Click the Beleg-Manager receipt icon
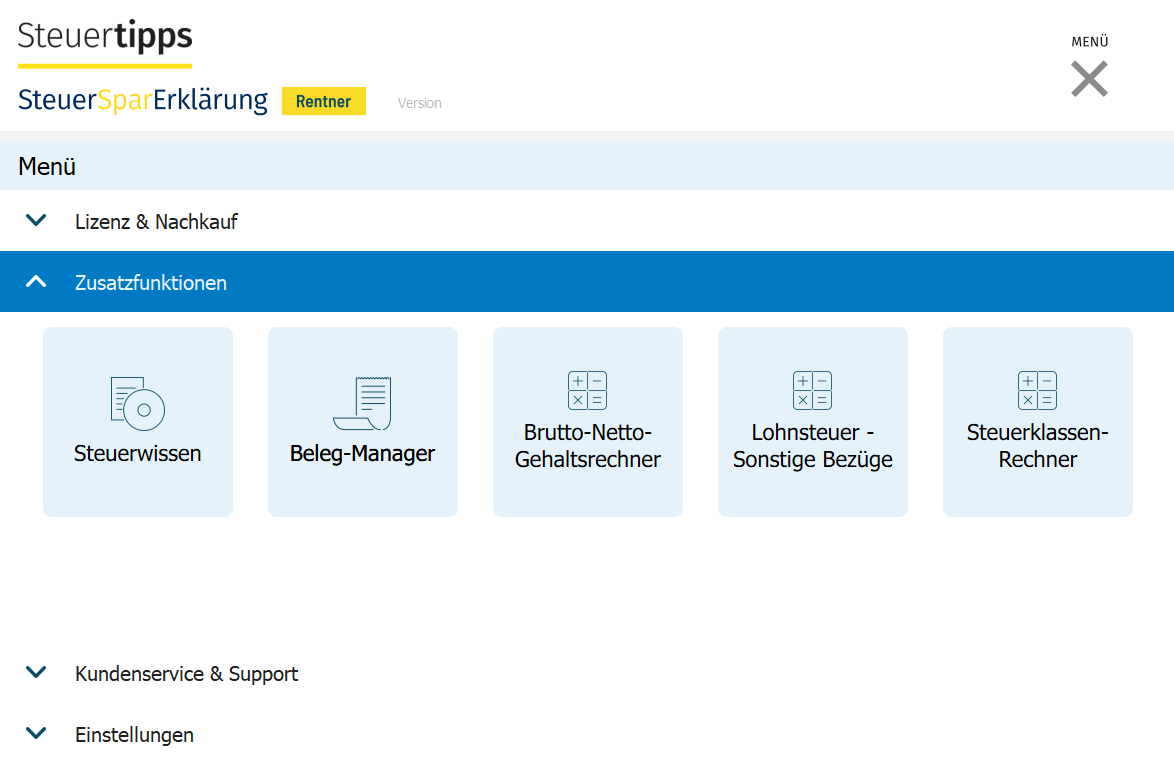 pos(362,403)
